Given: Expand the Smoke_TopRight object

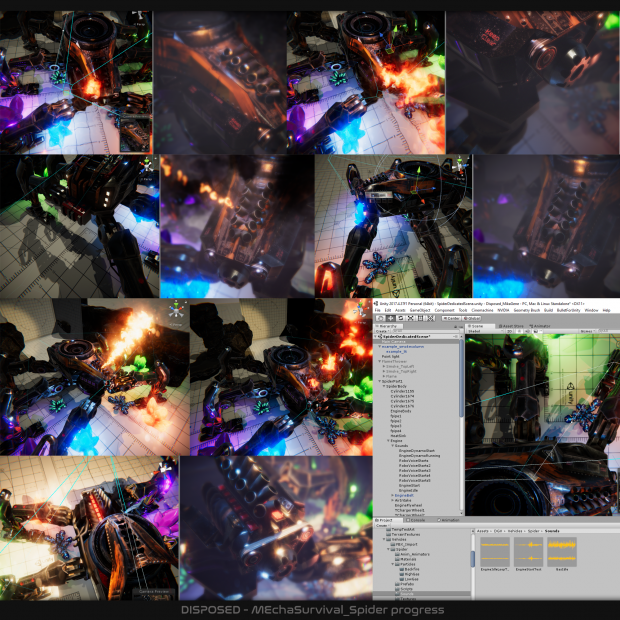Looking at the screenshot, I should (384, 371).
